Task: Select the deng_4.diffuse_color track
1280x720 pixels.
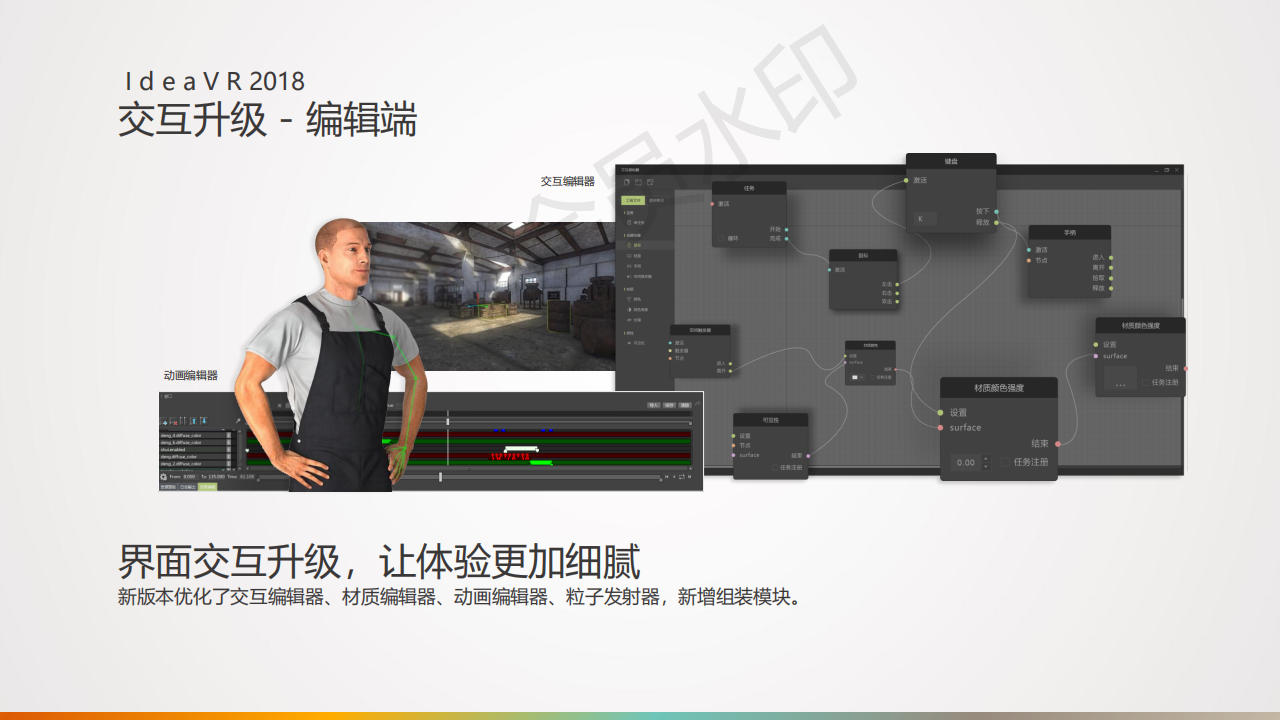Action: pyautogui.click(x=192, y=435)
